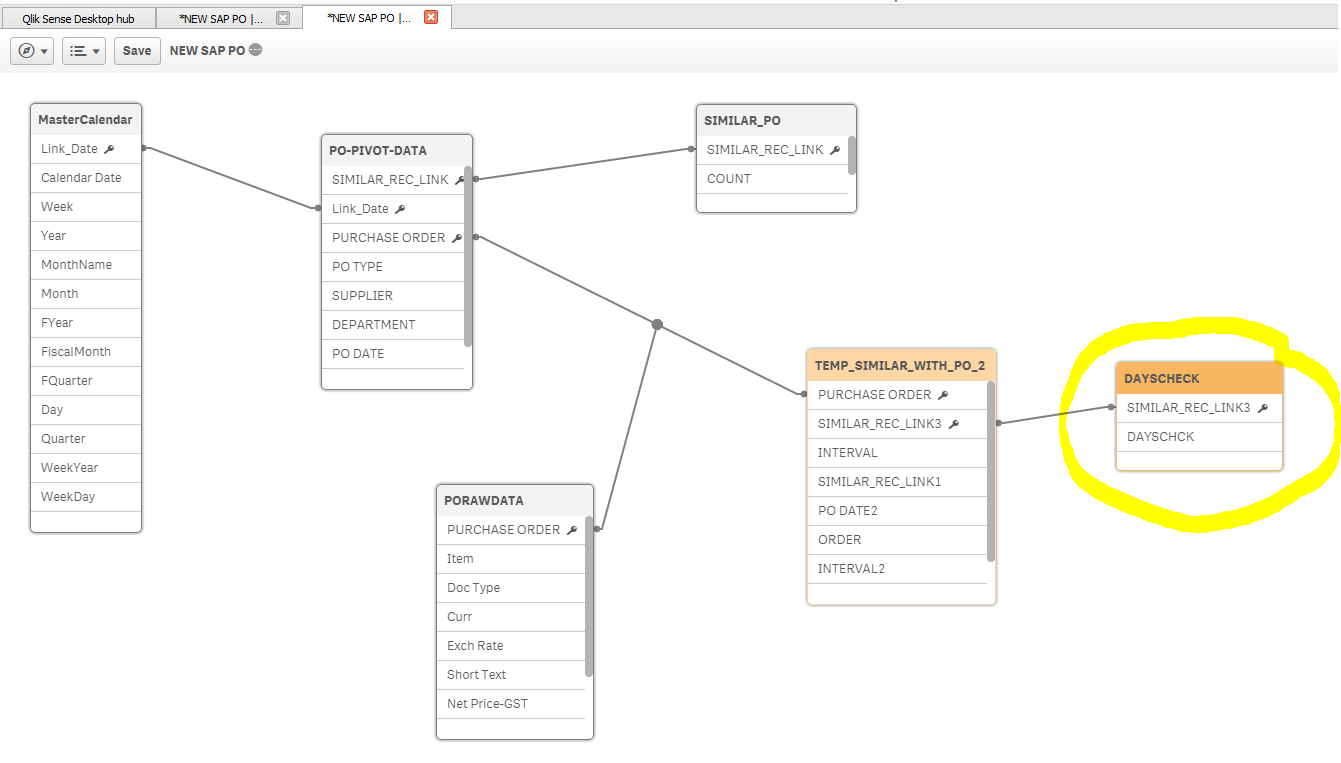This screenshot has height=763, width=1341.
Task: Select the Week field in MasterCalendar
Action: [86, 207]
